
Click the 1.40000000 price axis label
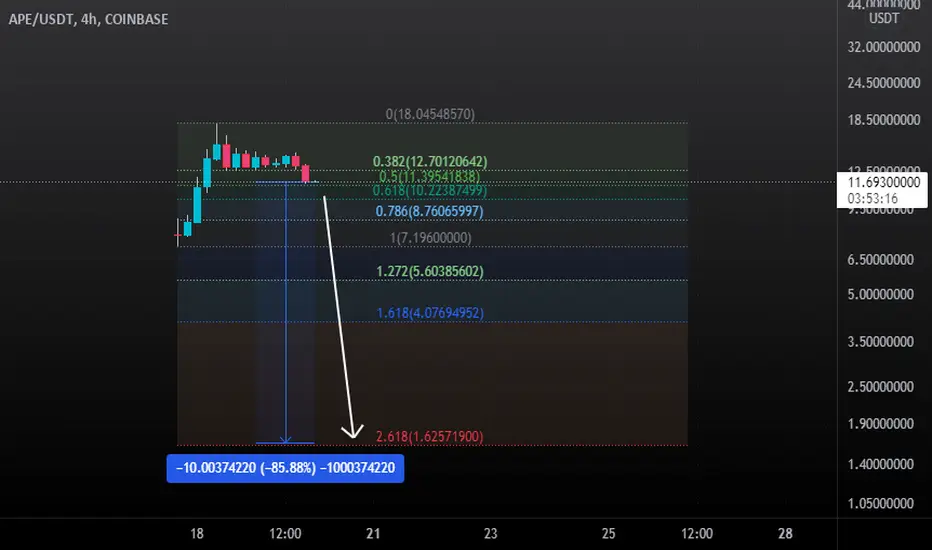(880, 464)
